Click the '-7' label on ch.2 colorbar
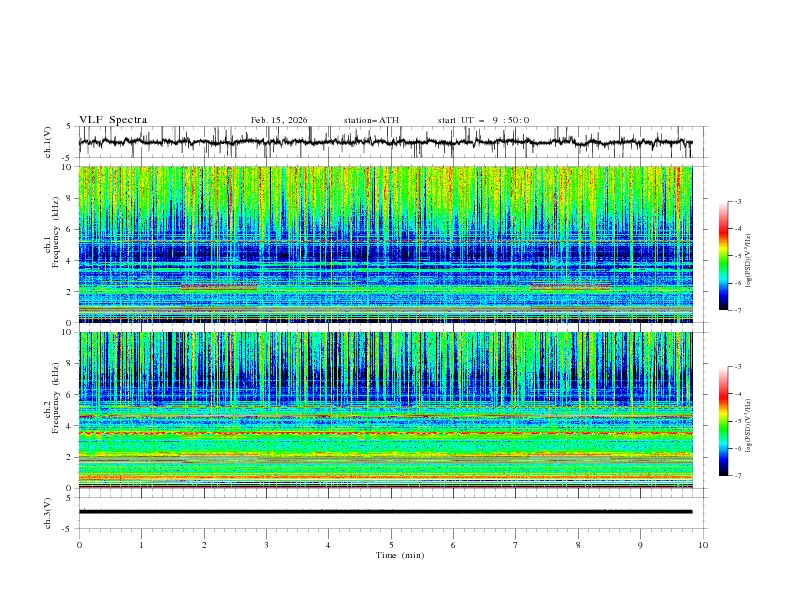The height and width of the screenshot is (612, 792). point(737,476)
